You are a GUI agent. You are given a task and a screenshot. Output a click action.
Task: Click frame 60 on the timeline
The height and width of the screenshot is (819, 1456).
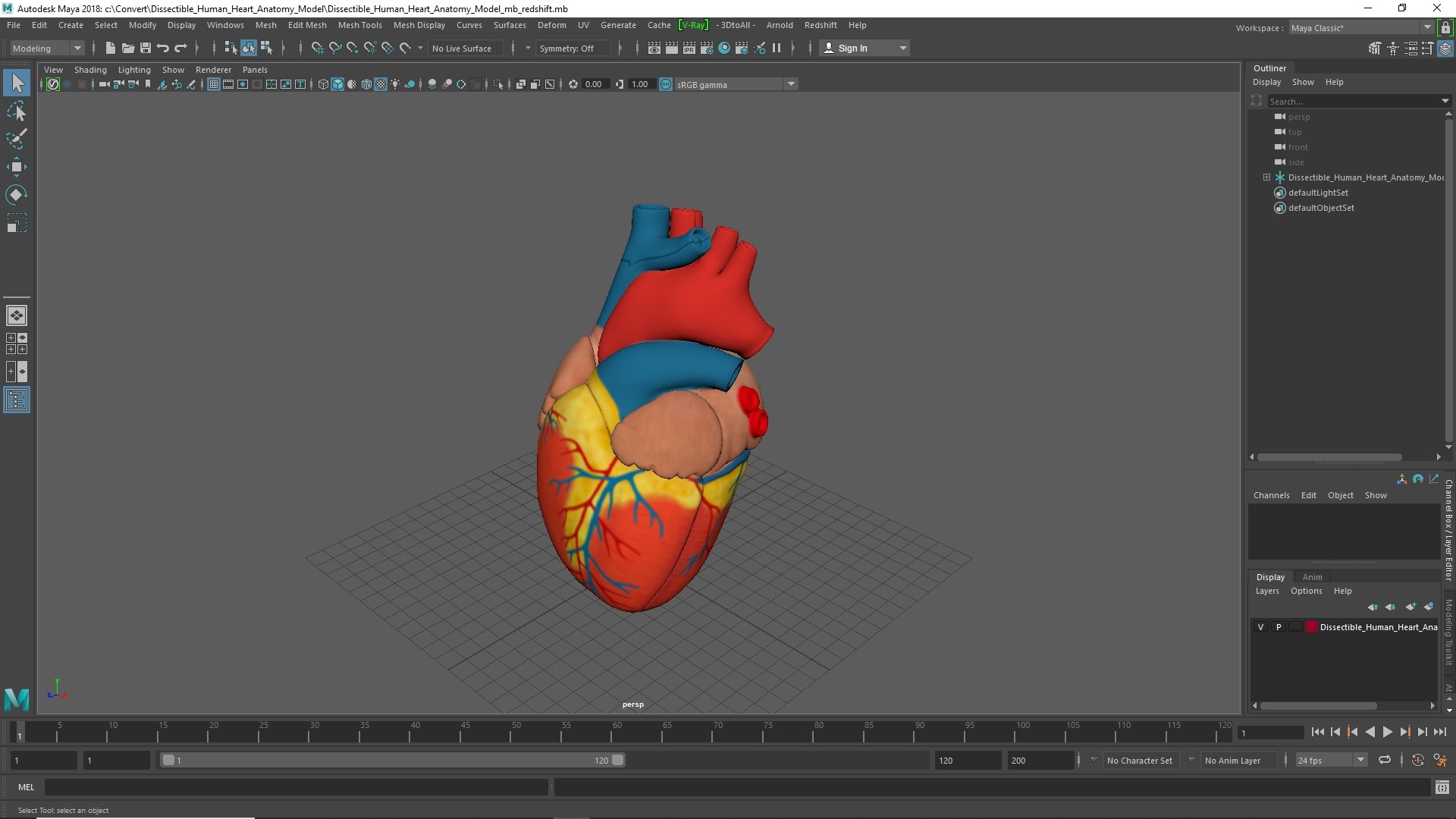616,732
